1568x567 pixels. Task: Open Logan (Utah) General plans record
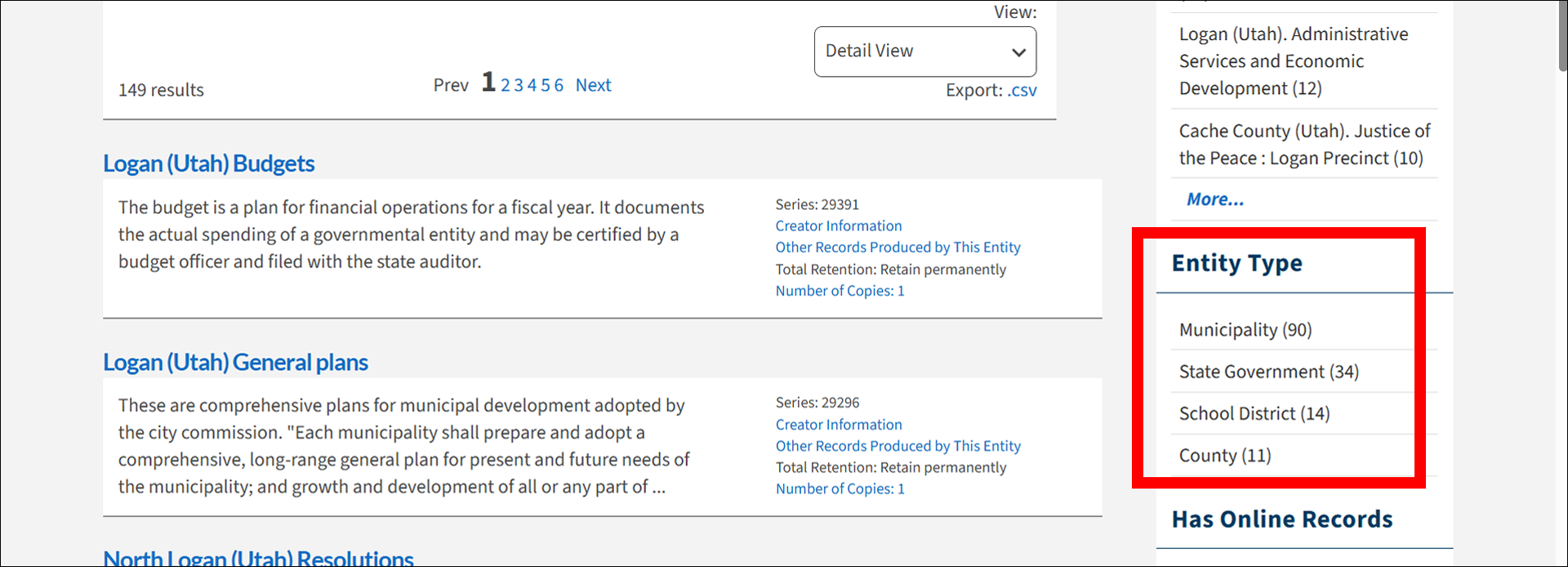[x=235, y=362]
